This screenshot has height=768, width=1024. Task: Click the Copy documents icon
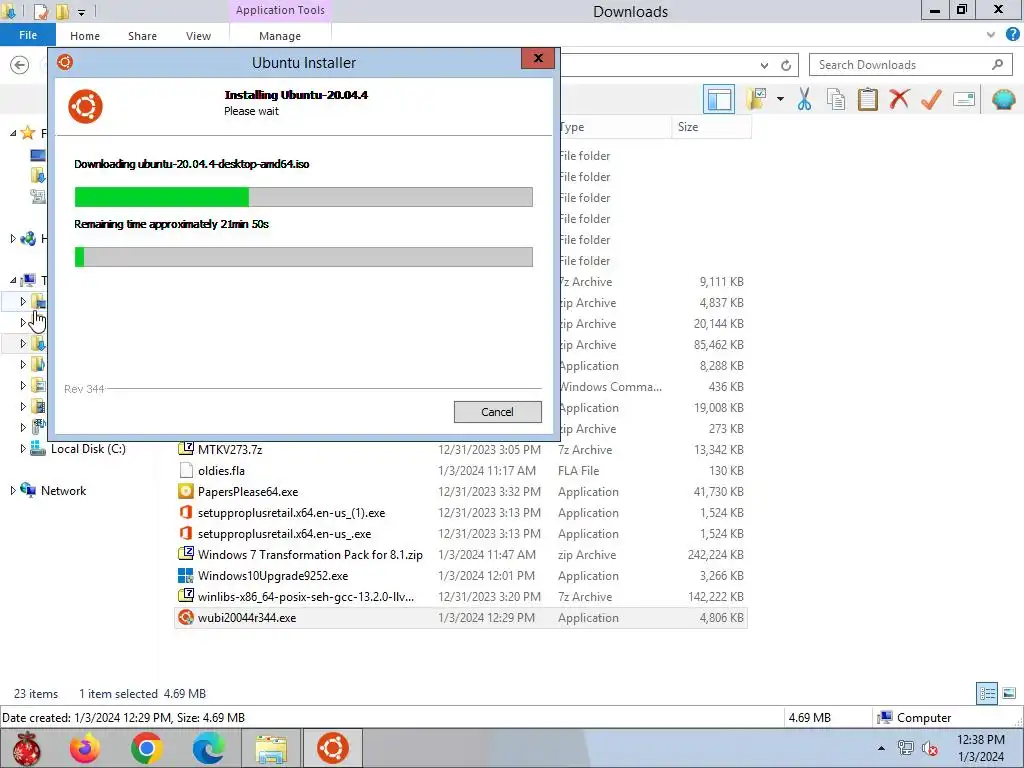[x=836, y=99]
